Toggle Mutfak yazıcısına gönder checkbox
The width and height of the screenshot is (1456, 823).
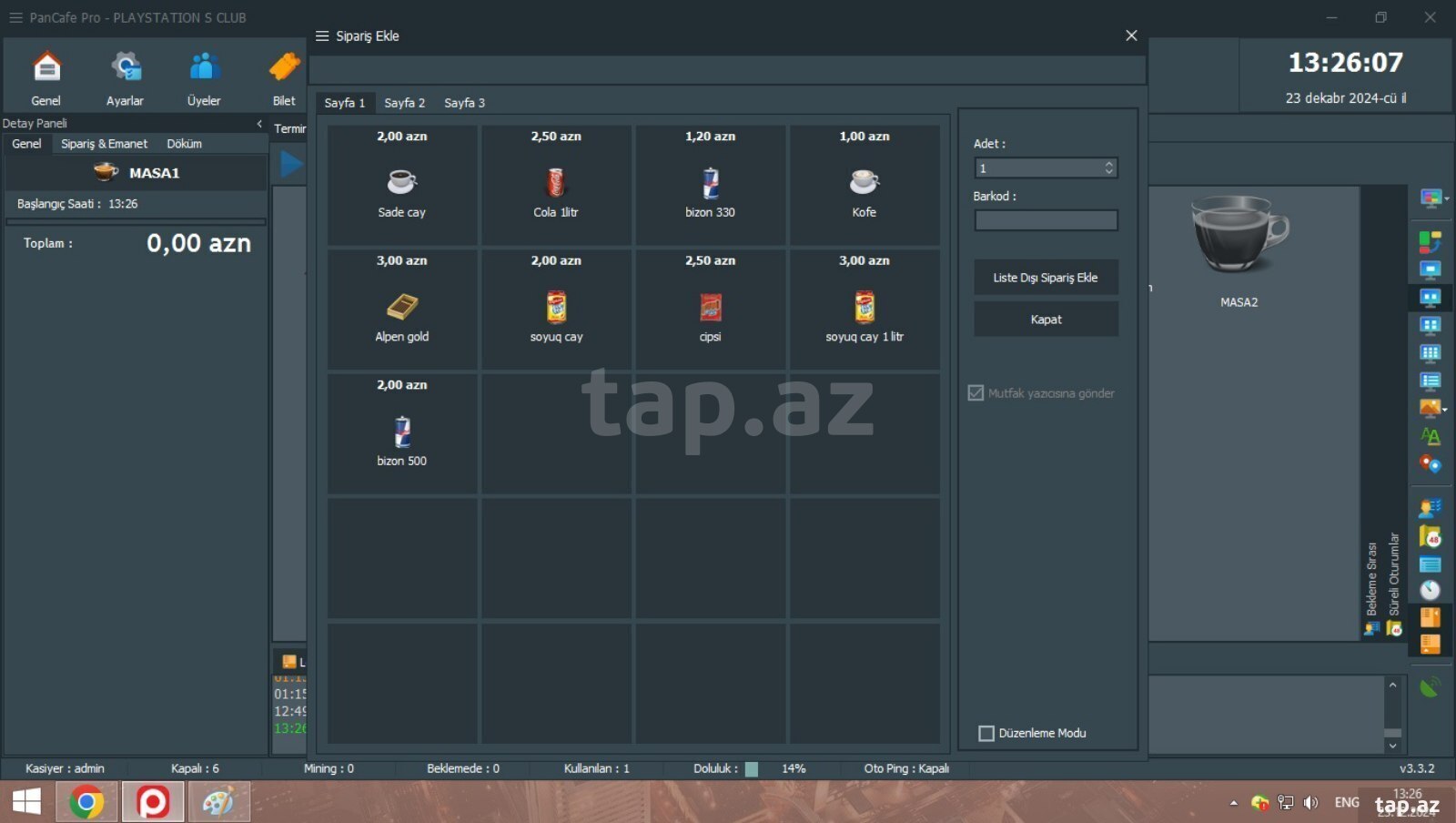(x=976, y=393)
